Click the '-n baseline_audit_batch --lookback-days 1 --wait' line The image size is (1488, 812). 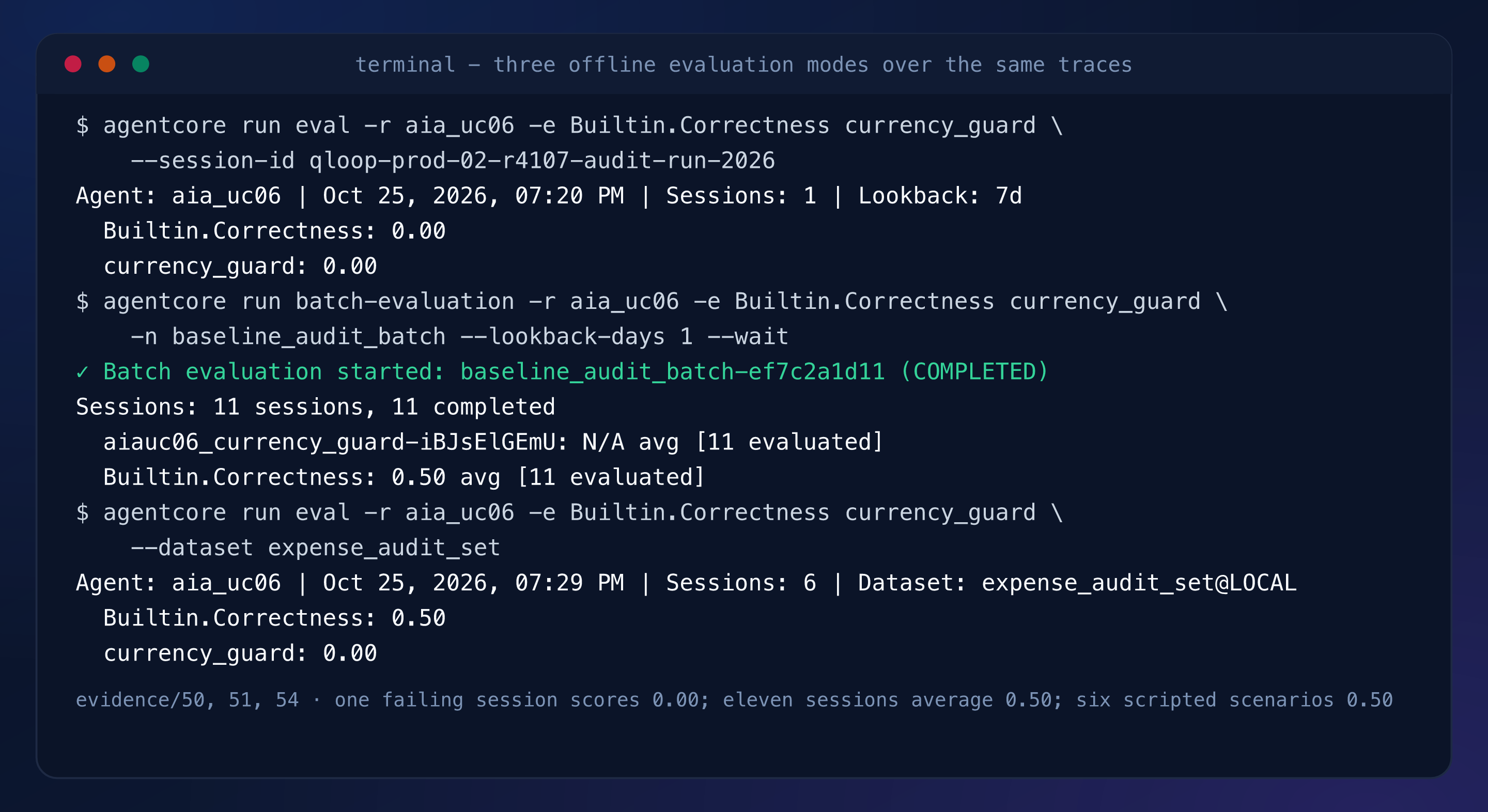click(459, 337)
